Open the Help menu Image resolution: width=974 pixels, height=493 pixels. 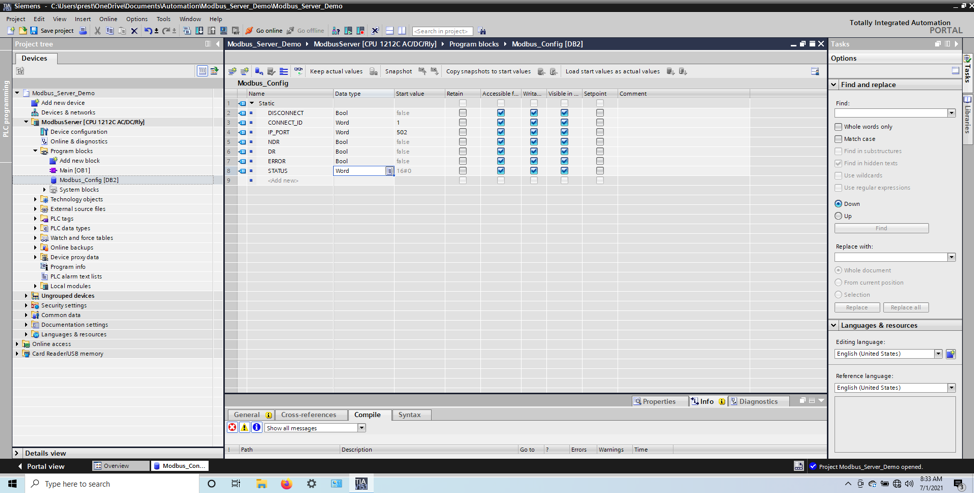coord(216,19)
